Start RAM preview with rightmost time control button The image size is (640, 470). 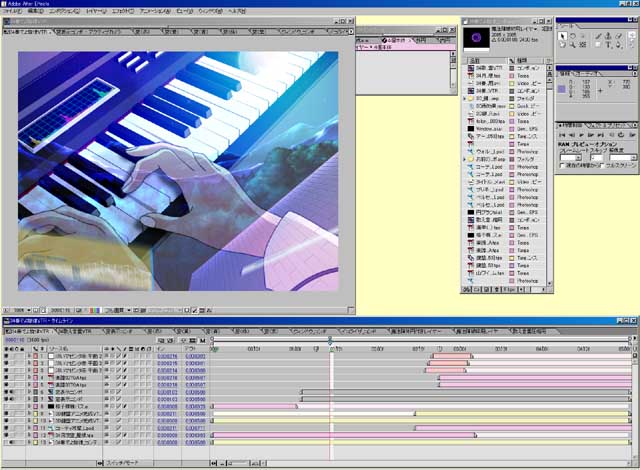(x=632, y=135)
